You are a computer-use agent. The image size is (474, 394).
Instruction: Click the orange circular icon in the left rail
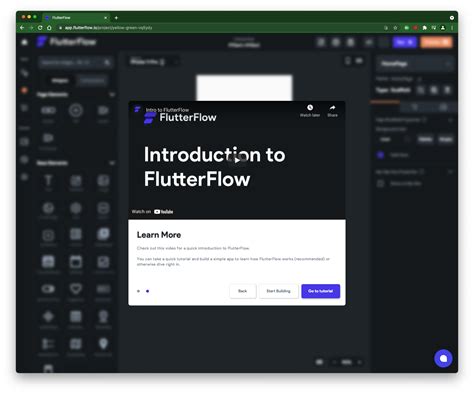click(24, 90)
